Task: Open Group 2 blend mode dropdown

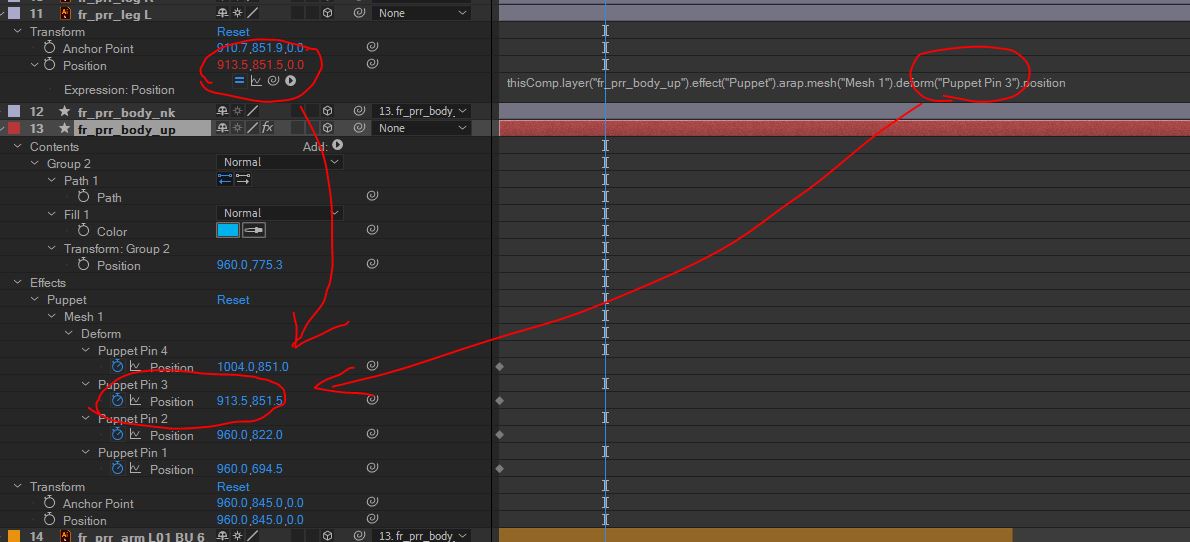Action: pyautogui.click(x=279, y=162)
